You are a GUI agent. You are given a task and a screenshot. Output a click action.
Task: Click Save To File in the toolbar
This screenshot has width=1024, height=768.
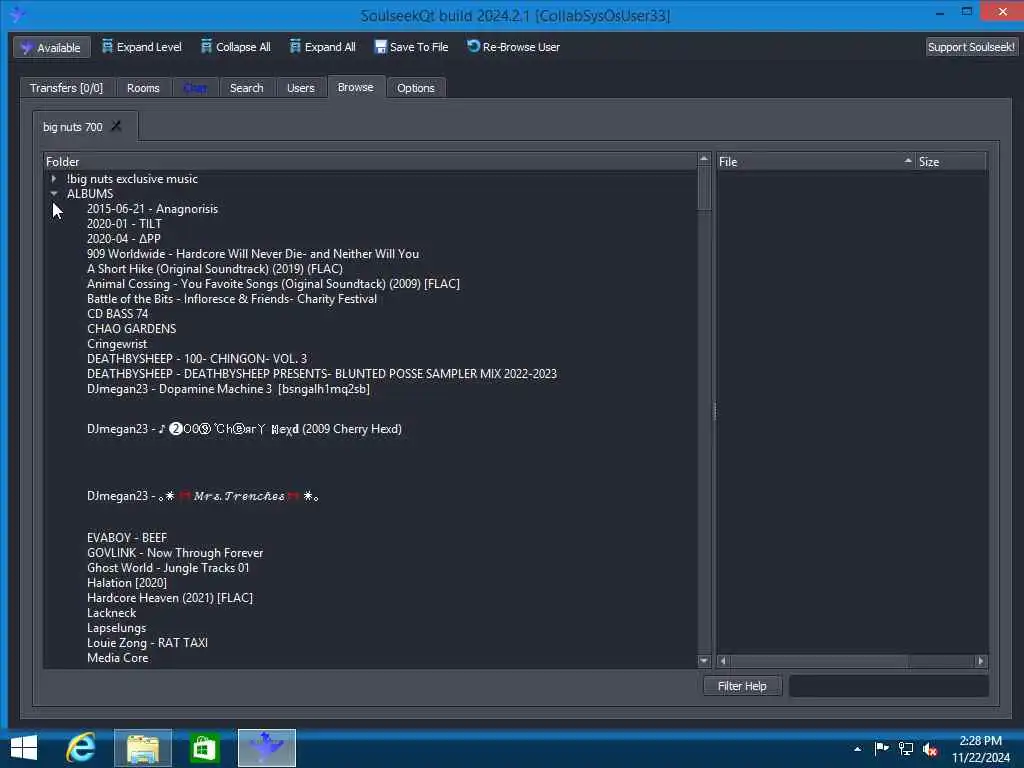411,47
